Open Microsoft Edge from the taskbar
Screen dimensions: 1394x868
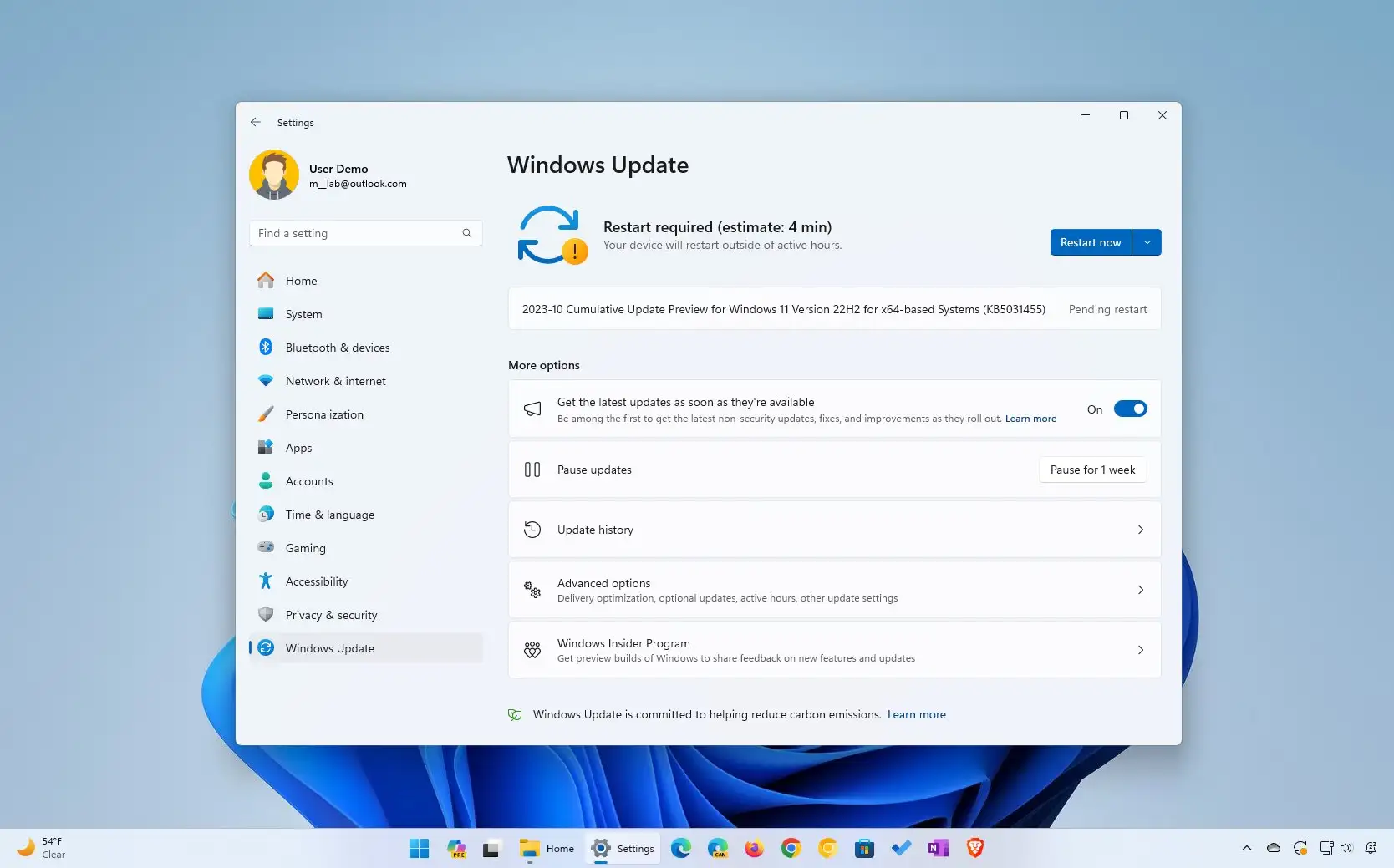(681, 849)
